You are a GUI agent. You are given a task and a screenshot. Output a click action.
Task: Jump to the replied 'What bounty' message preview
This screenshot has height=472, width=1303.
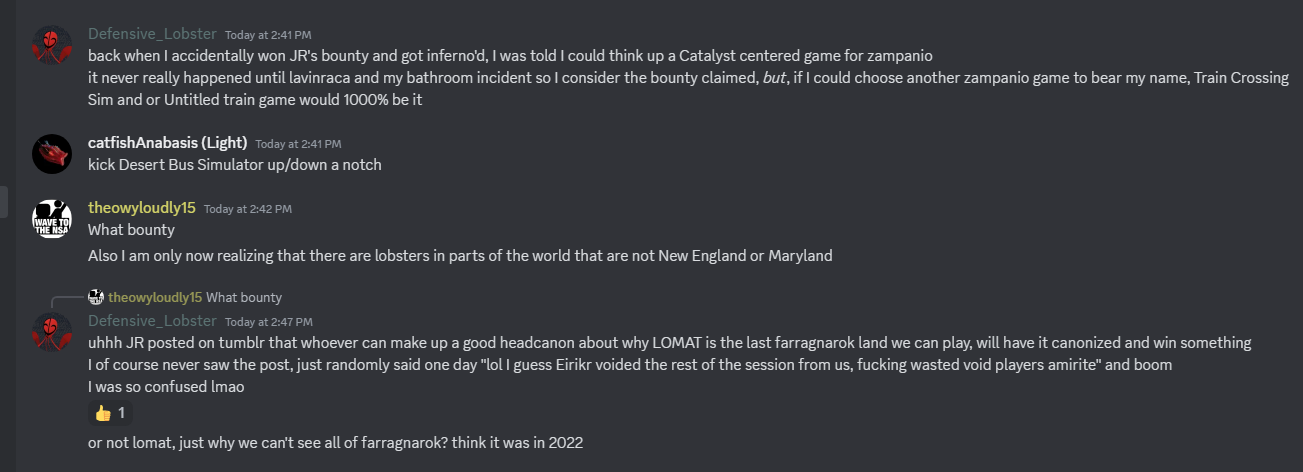point(244,297)
